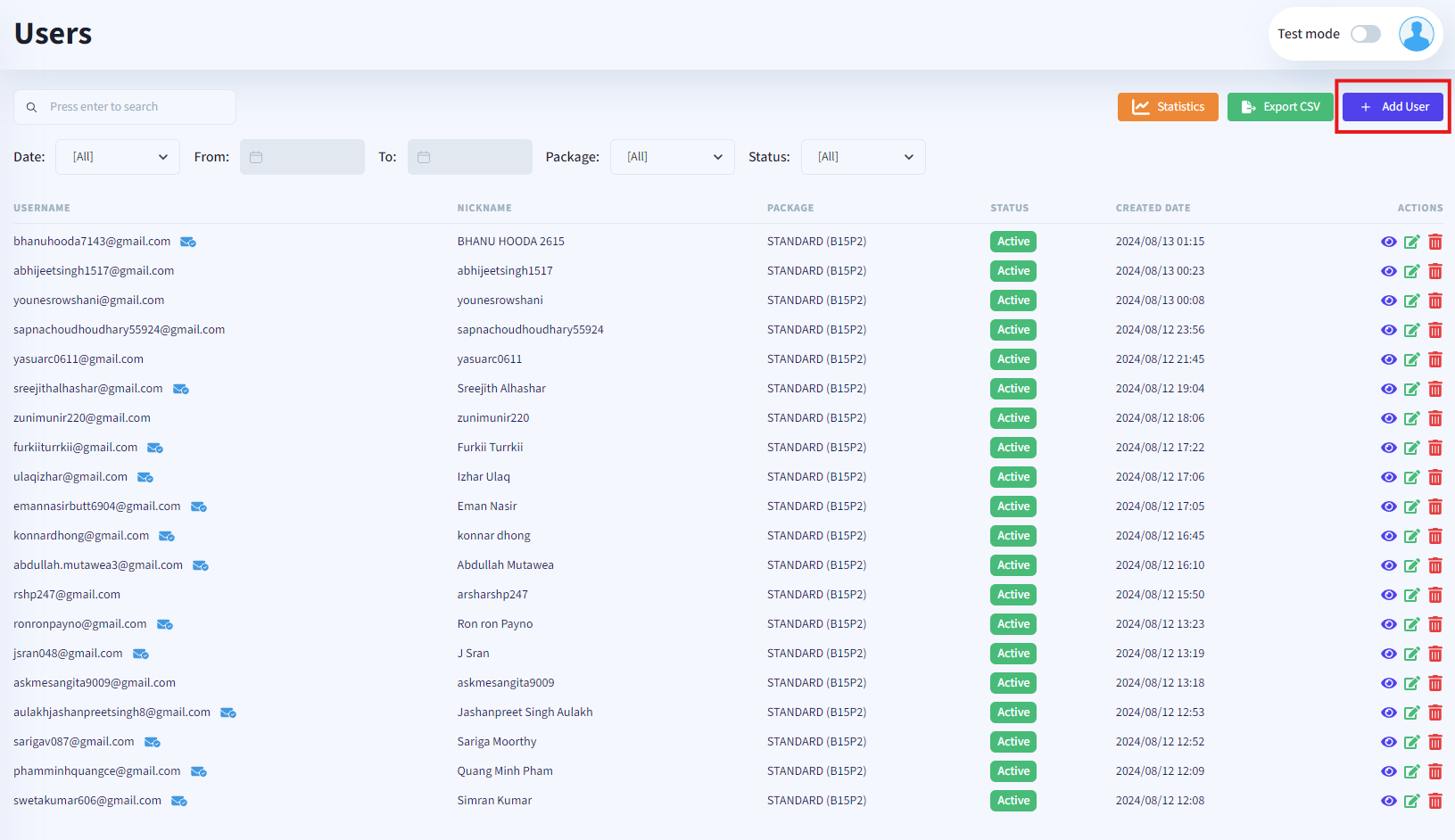The image size is (1455, 840).
Task: Click the delete icon for bhanuhooda7143@gmail.com
Action: [x=1434, y=242]
